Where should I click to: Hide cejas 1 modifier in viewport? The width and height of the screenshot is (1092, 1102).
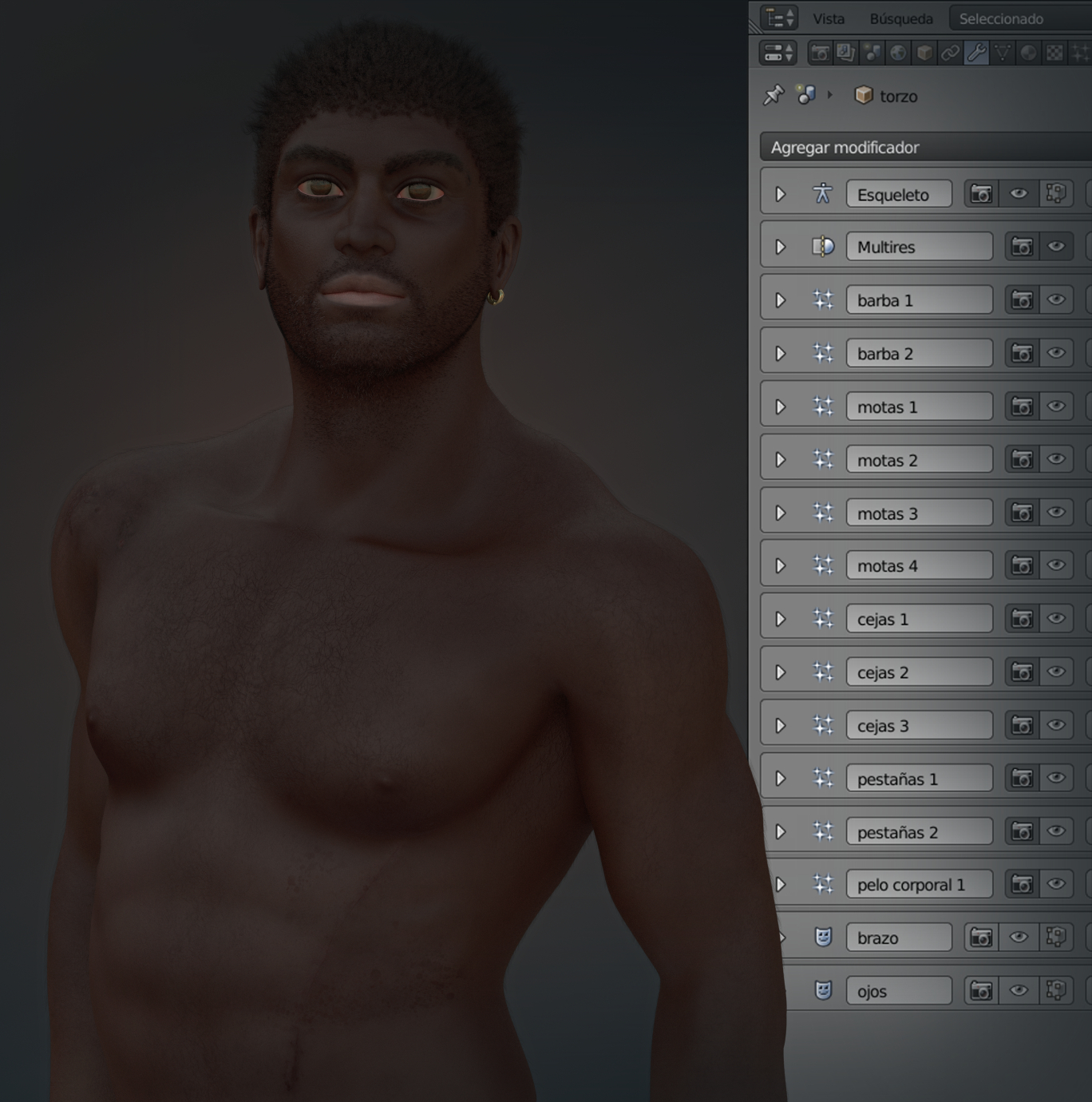[x=1056, y=619]
